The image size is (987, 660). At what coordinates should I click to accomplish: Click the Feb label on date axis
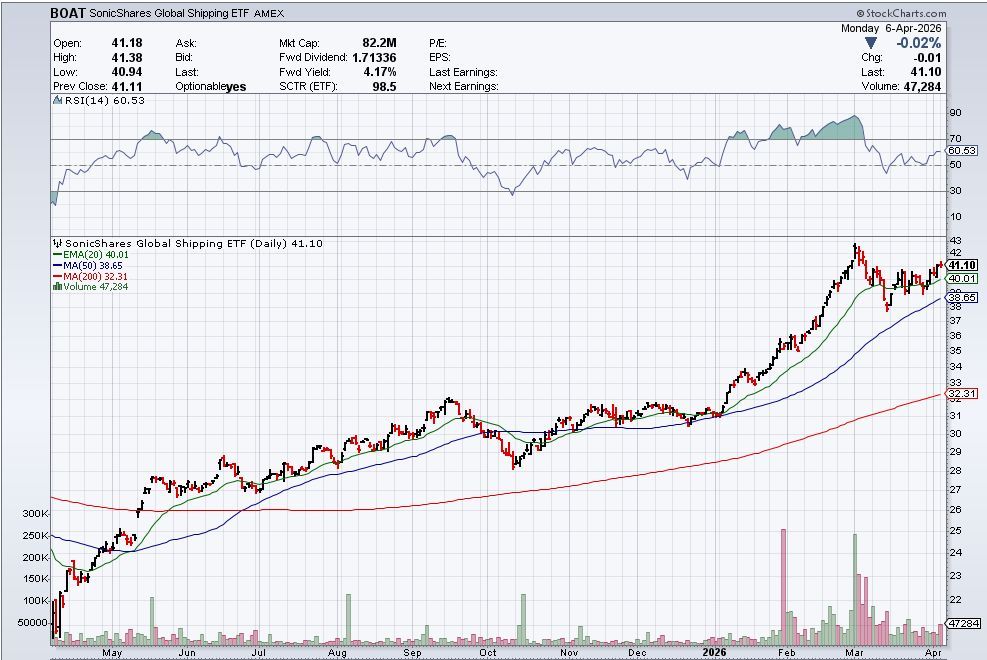[x=787, y=653]
